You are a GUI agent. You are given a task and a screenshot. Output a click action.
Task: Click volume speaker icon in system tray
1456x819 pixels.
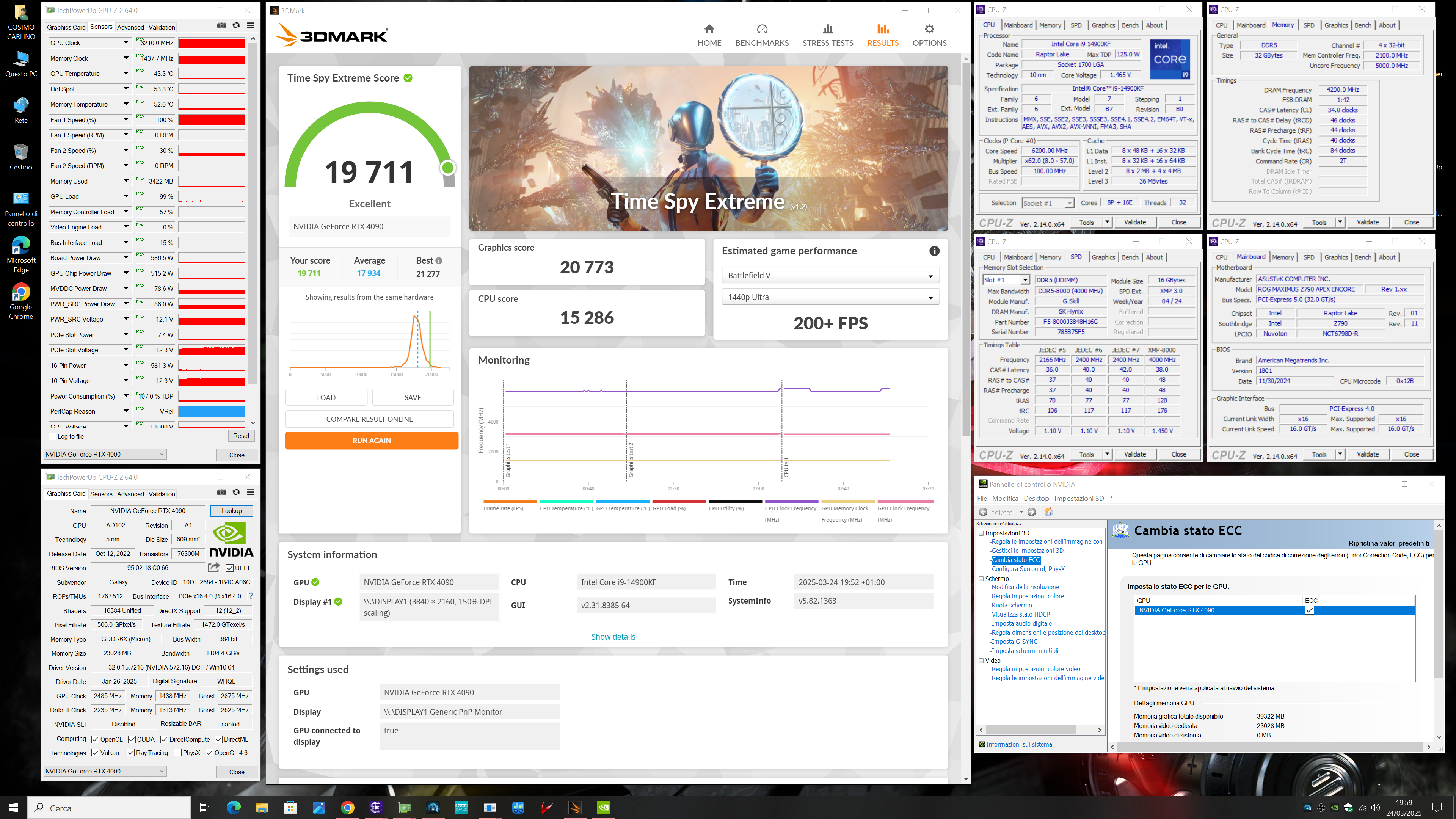(x=1375, y=808)
